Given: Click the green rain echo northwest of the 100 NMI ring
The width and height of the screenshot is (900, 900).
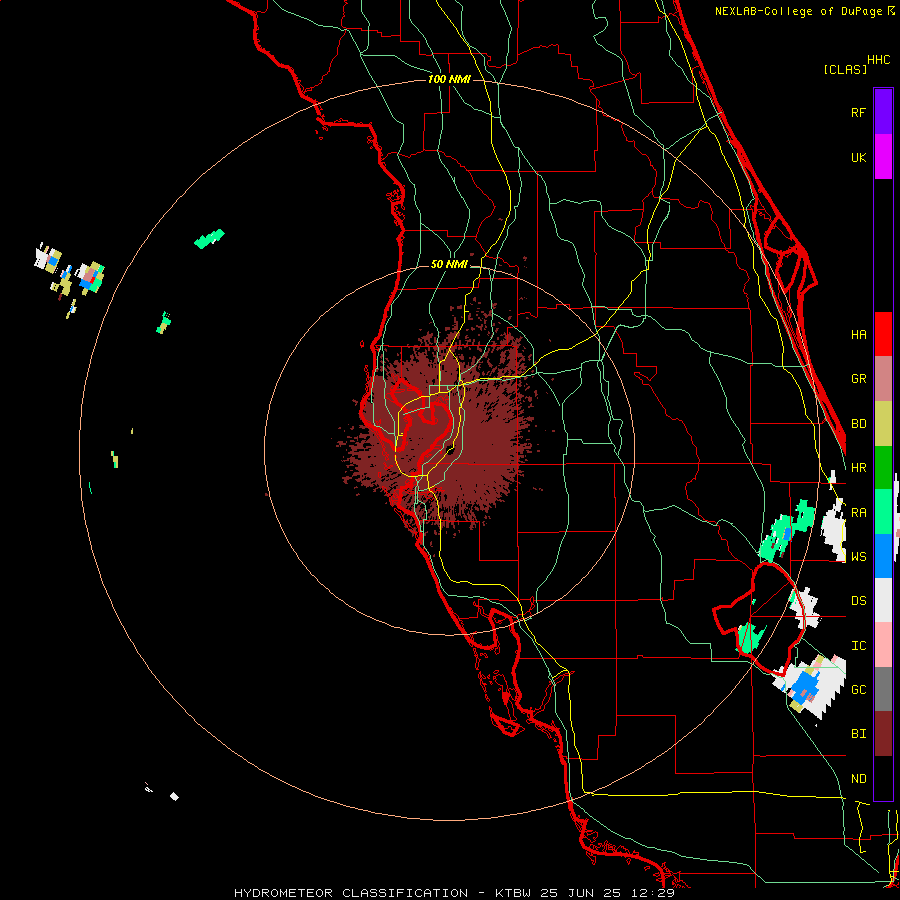Looking at the screenshot, I should pos(210,238).
